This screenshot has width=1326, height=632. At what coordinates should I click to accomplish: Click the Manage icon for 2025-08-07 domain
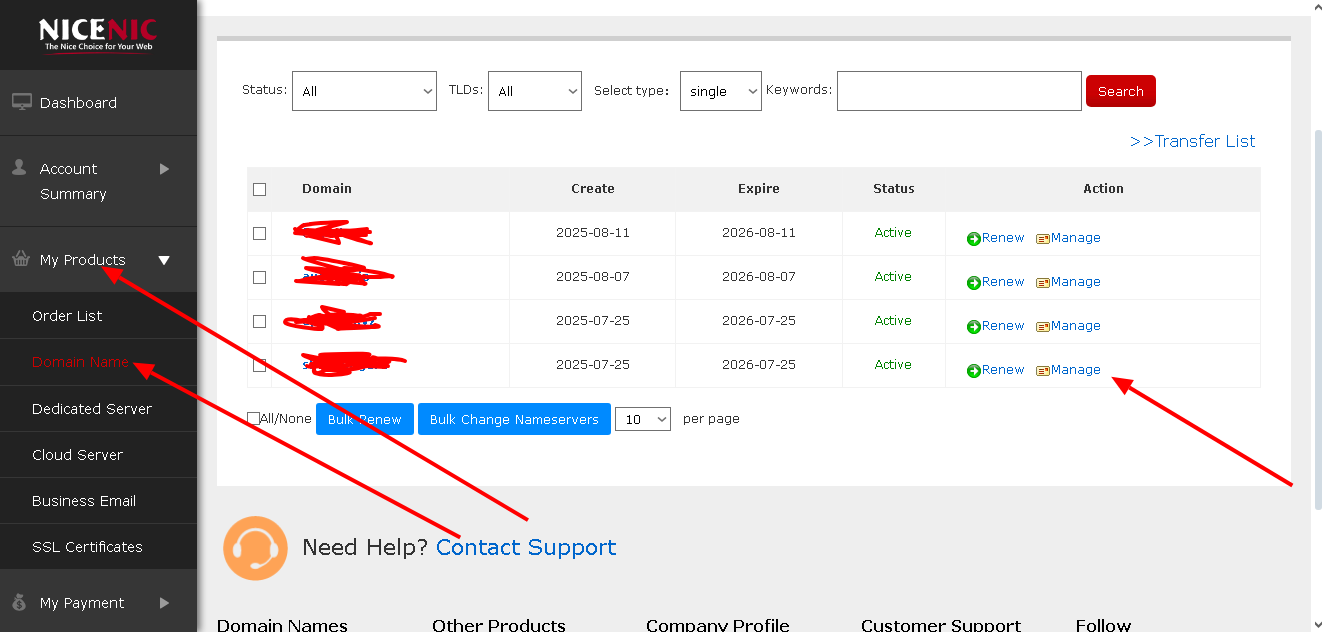(1043, 283)
